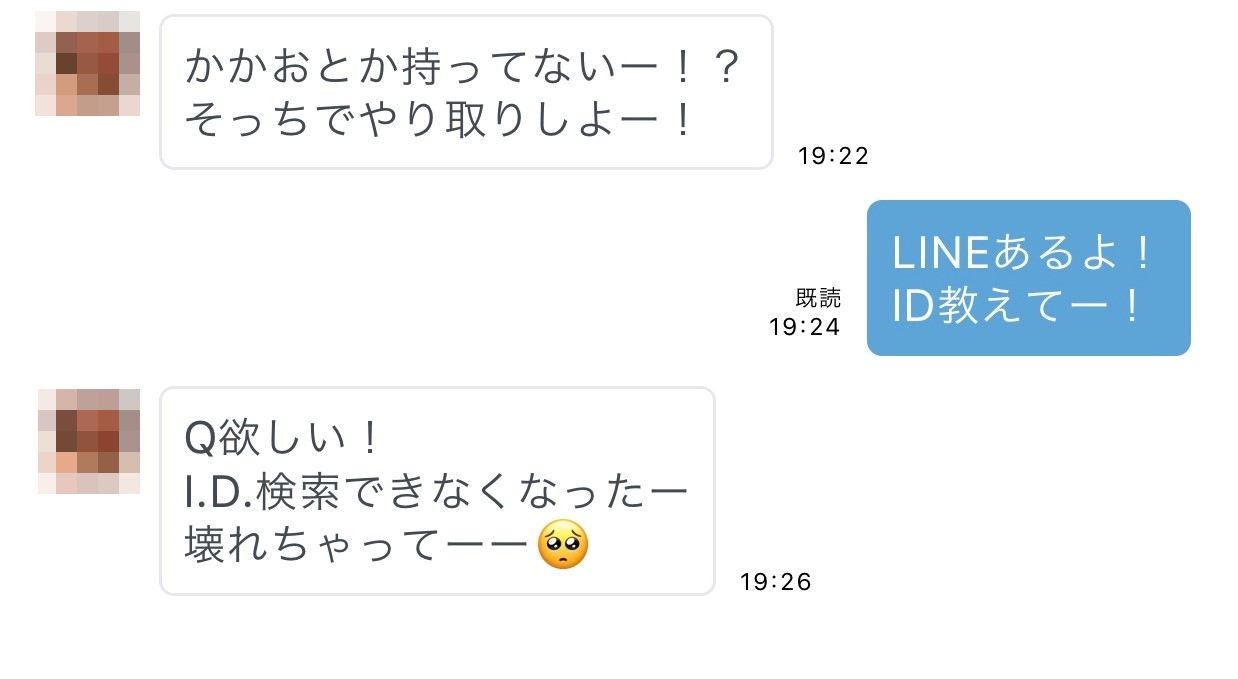Click 'I.D.' in the last message
Image resolution: width=1238 pixels, height=679 pixels.
pos(220,492)
